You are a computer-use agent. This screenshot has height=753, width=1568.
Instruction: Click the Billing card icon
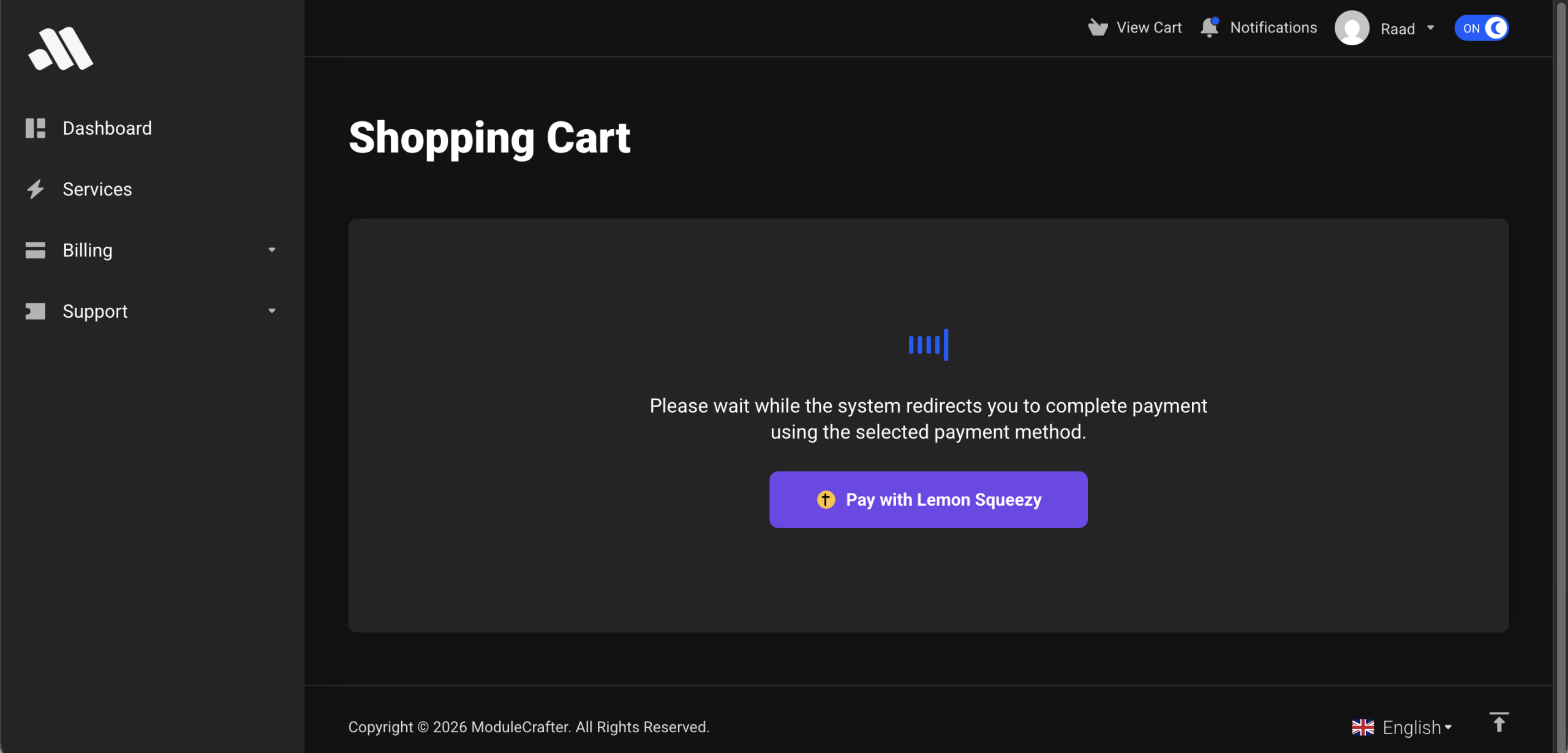36,250
